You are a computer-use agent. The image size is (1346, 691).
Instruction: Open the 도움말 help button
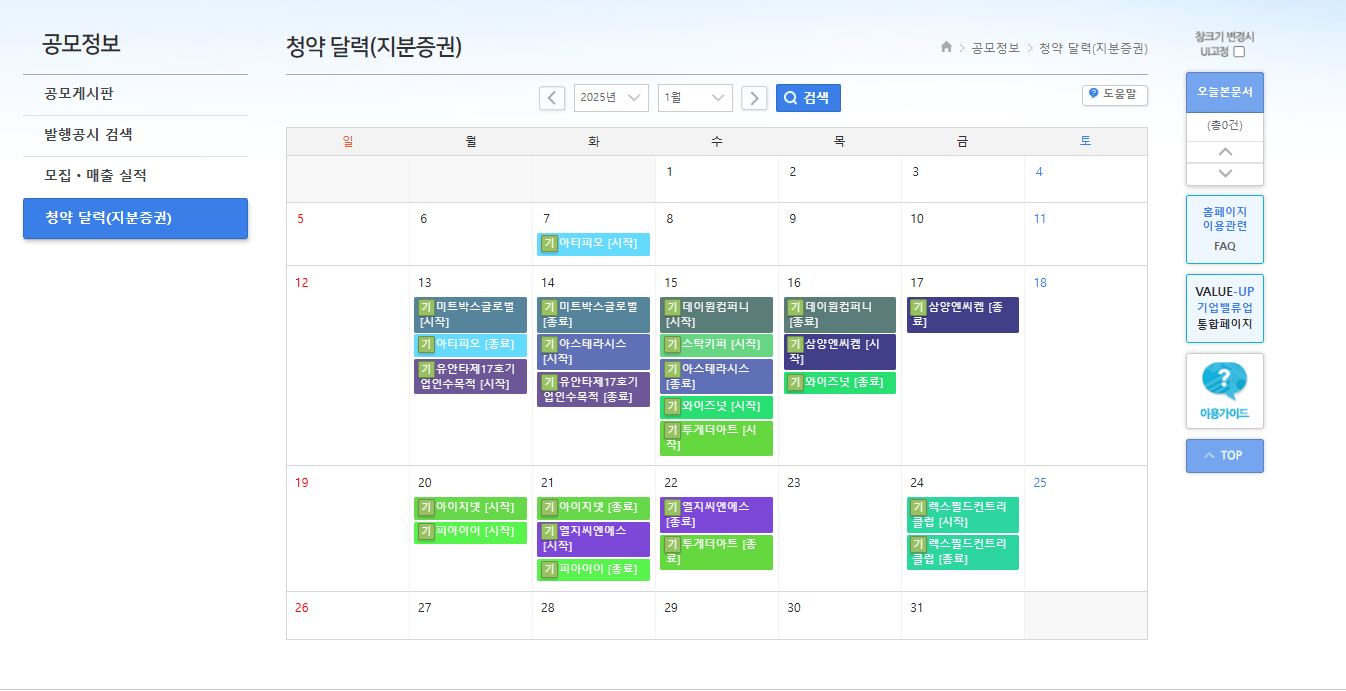pos(1114,94)
